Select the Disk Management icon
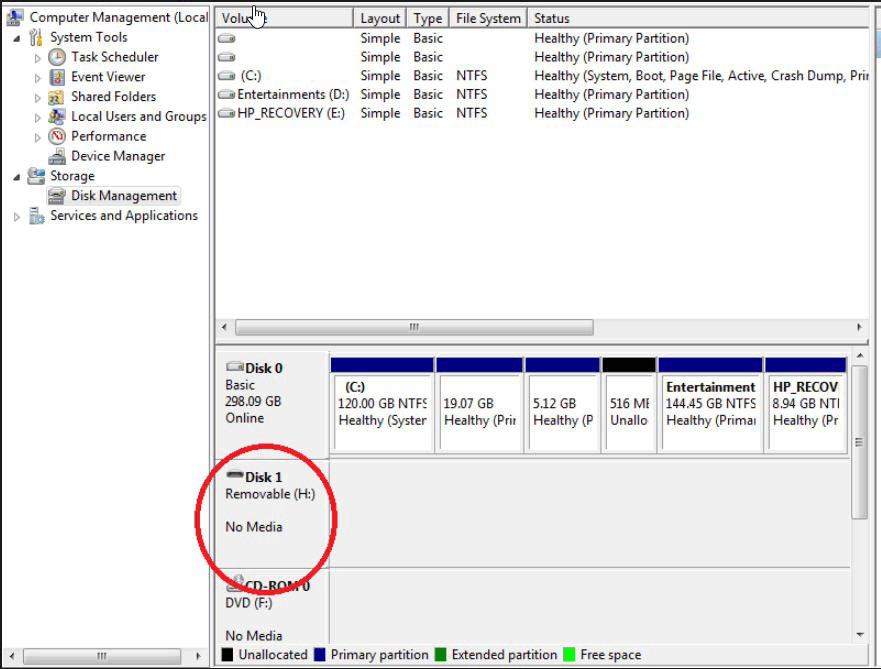 coord(57,196)
